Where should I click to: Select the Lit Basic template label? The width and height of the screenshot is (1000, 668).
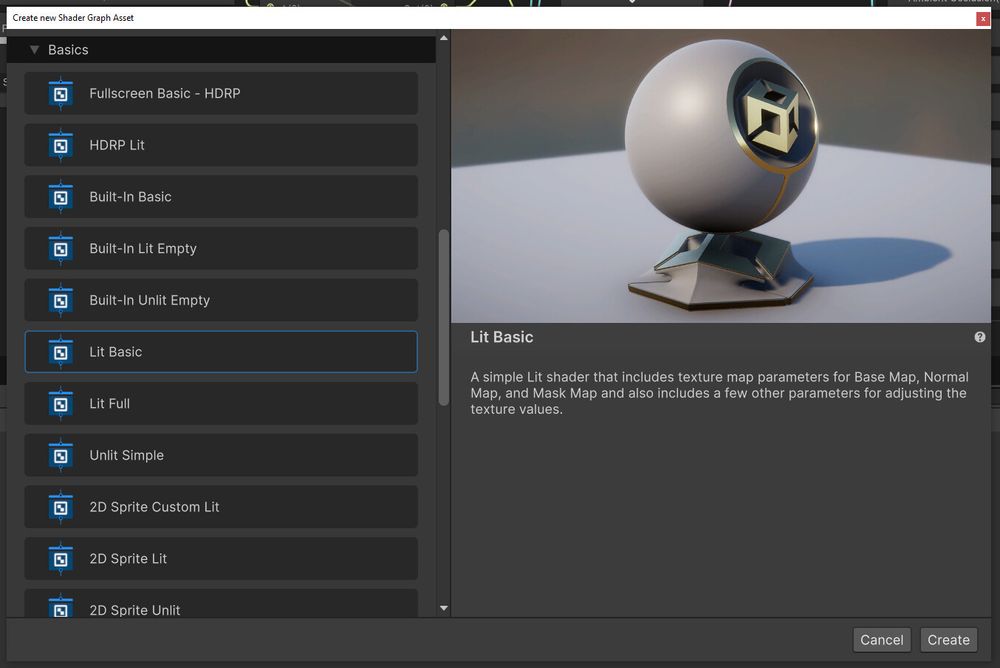(x=115, y=352)
